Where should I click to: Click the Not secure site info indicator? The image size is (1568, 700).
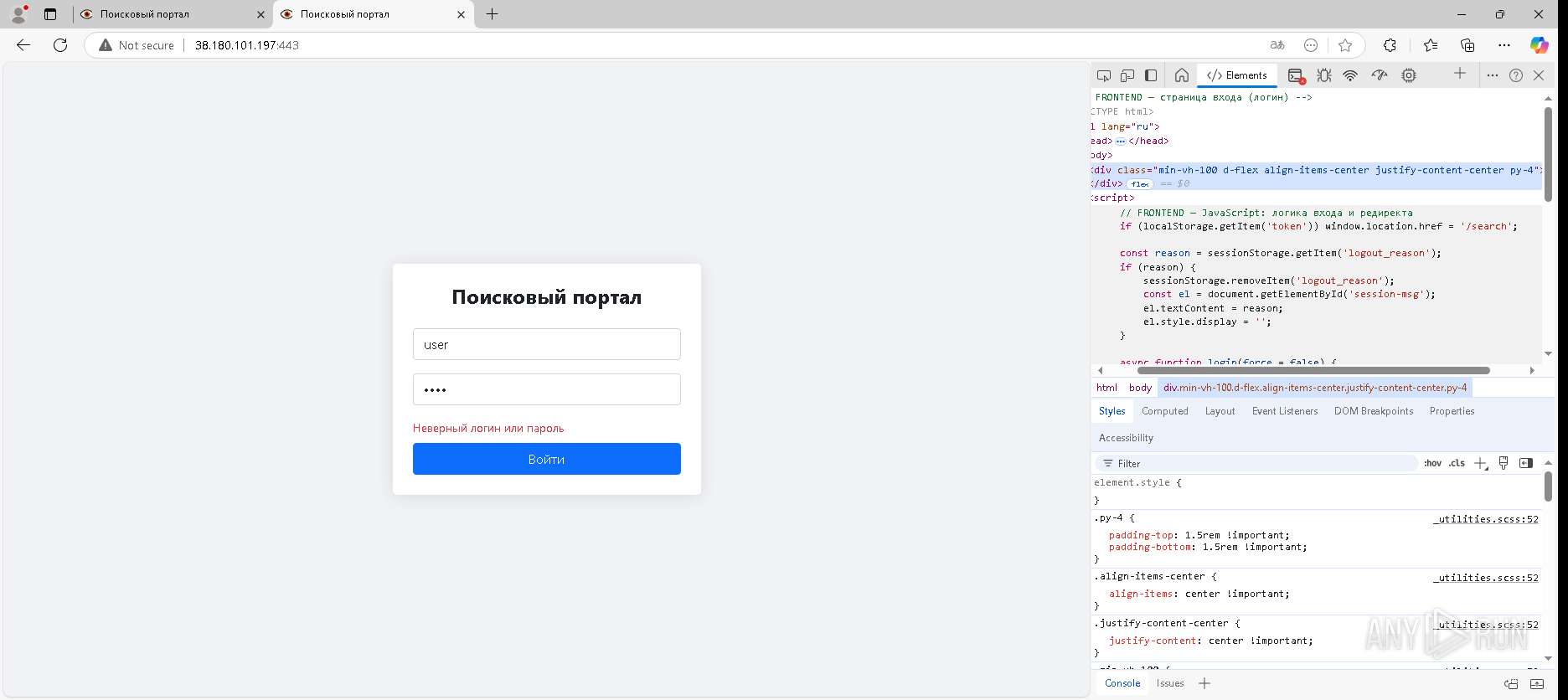click(137, 45)
